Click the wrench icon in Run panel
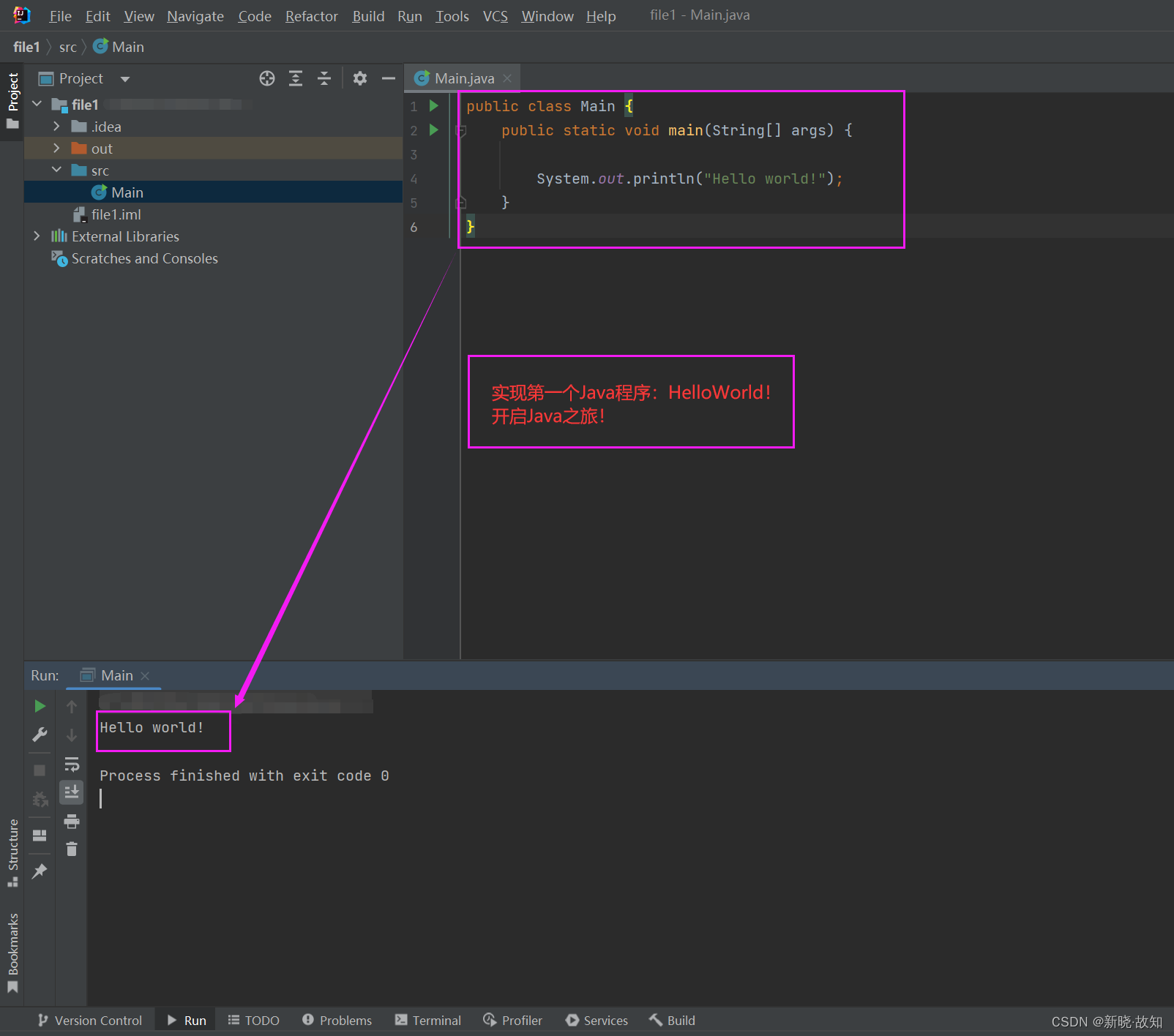The width and height of the screenshot is (1174, 1036). coord(40,735)
